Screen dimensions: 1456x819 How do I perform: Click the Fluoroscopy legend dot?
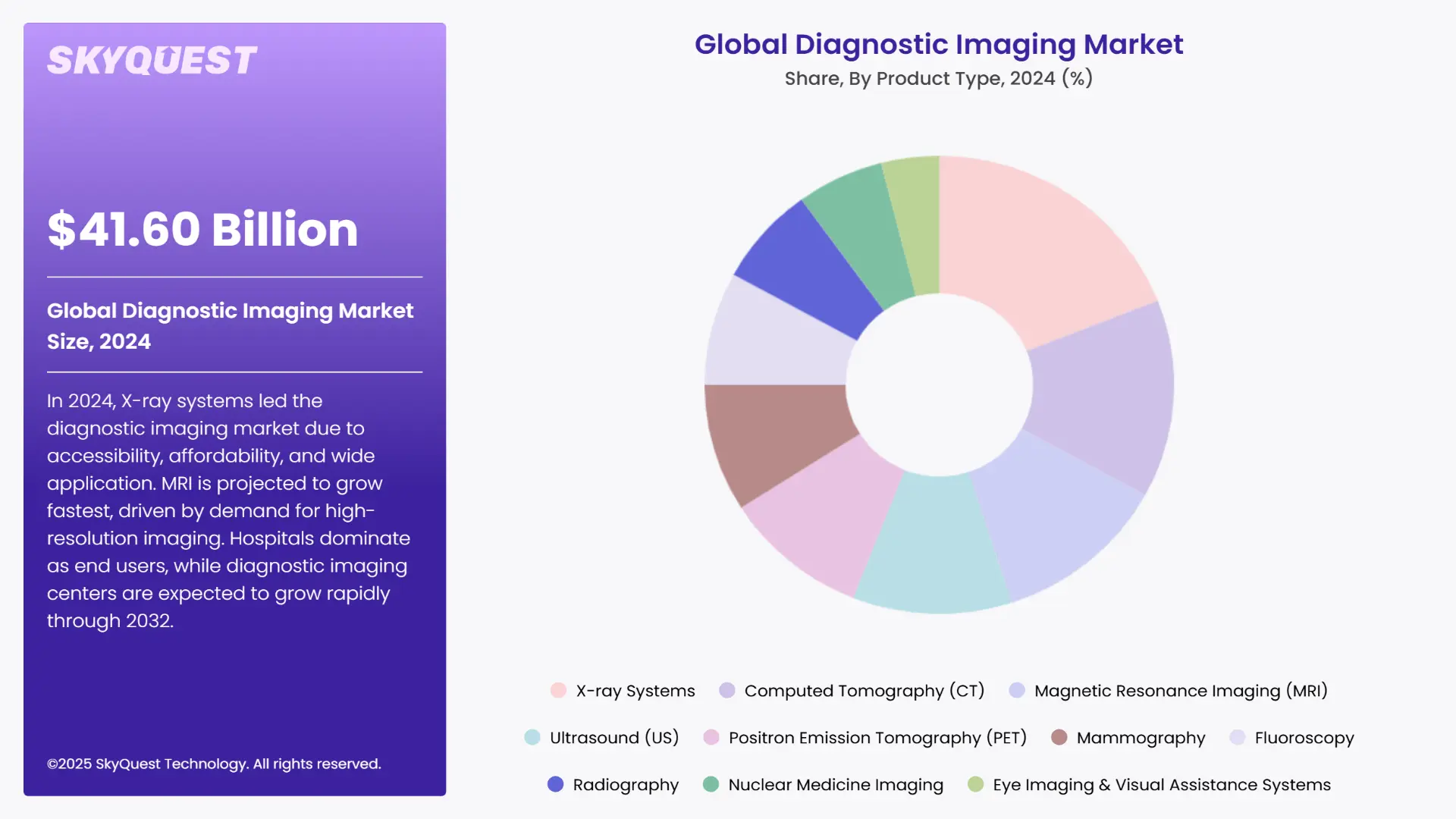pyautogui.click(x=1238, y=737)
